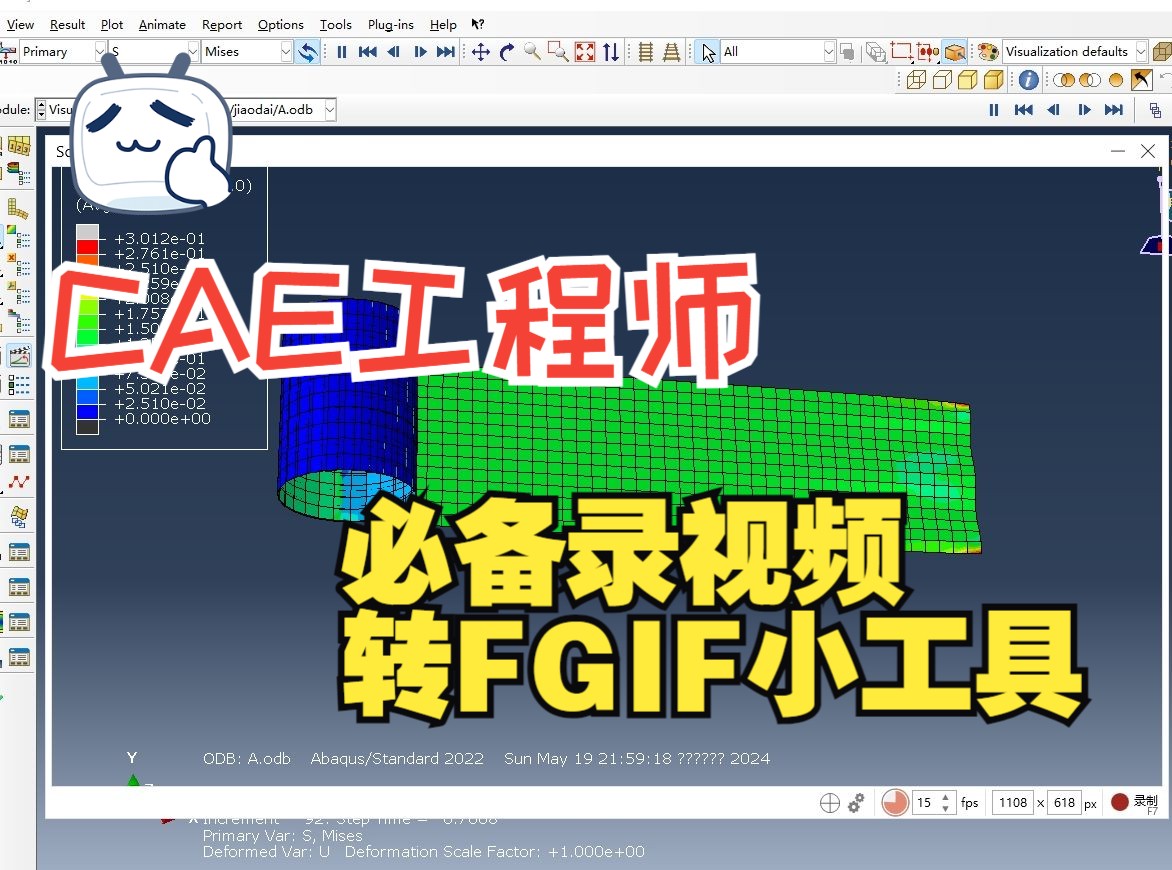Open the Options menu
1172x870 pixels.
coord(280,25)
